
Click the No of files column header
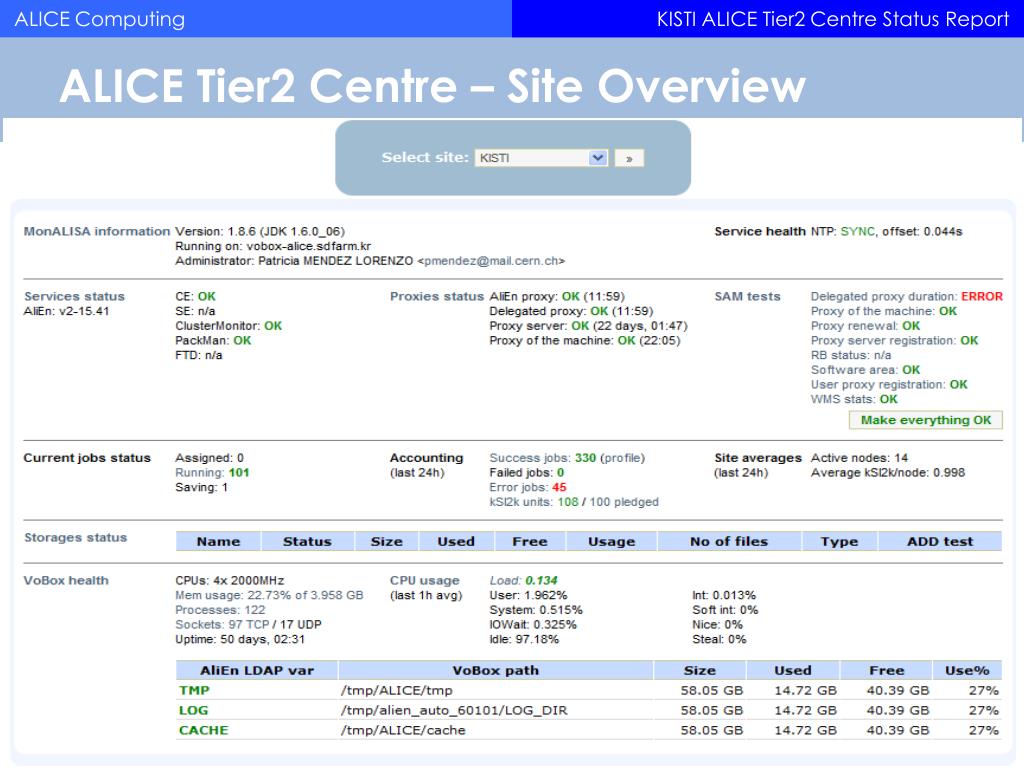tap(729, 541)
